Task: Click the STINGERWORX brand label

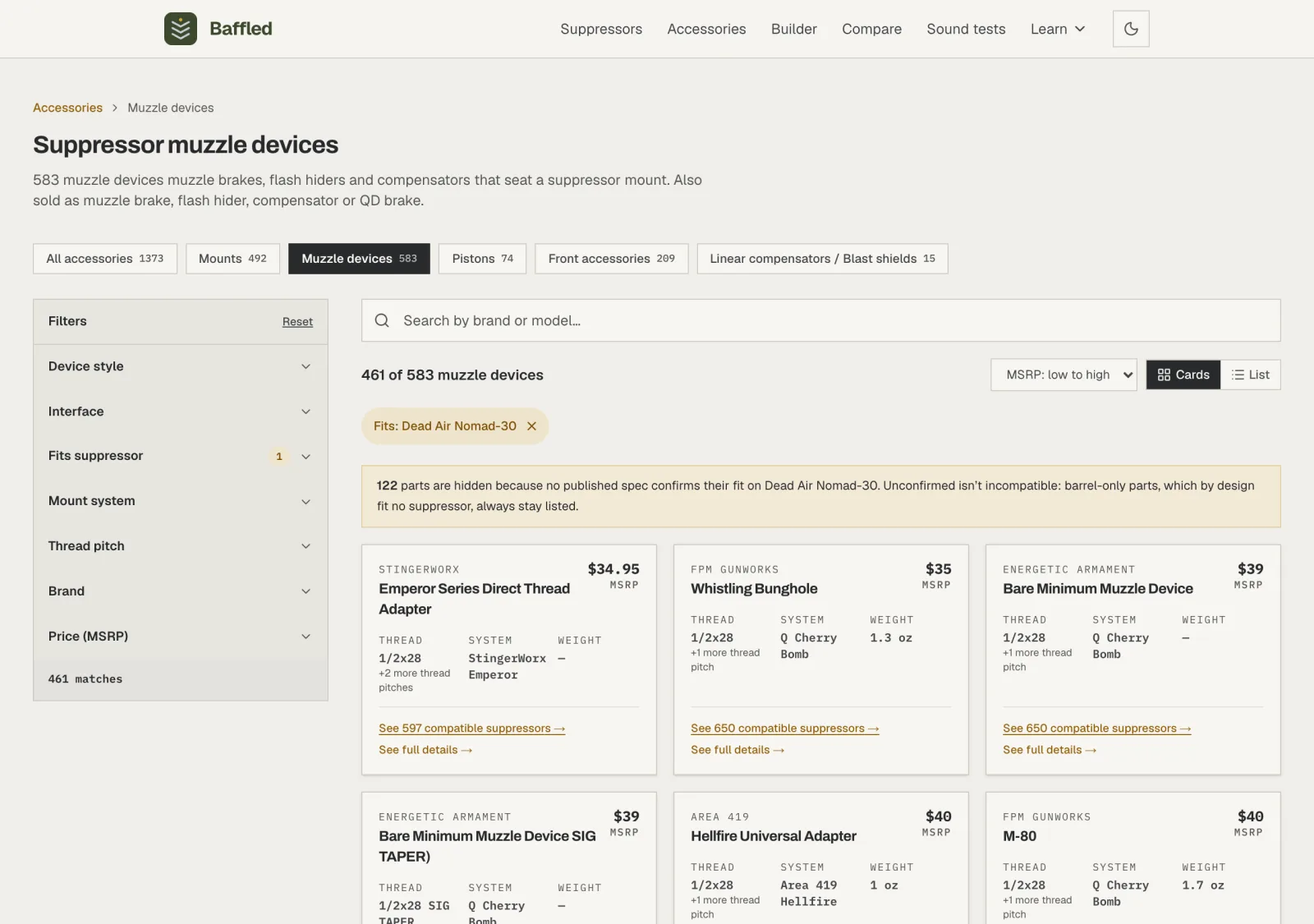Action: tap(419, 569)
